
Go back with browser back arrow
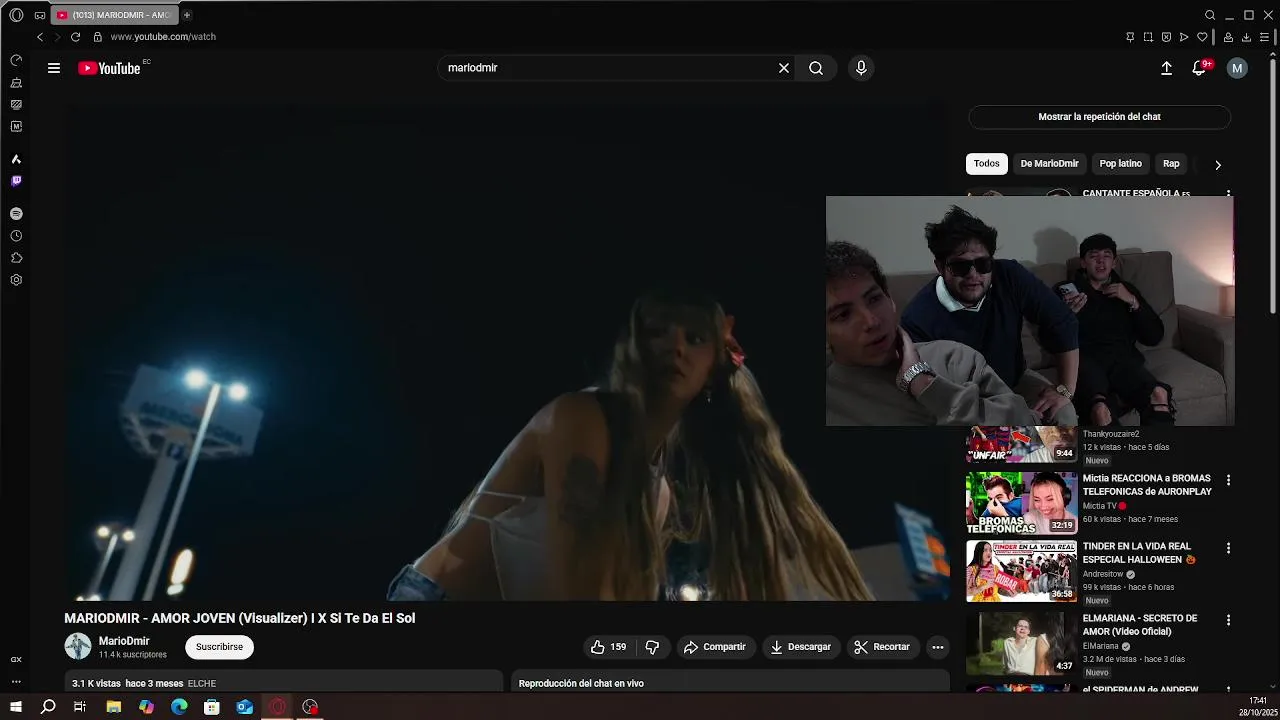[x=40, y=37]
